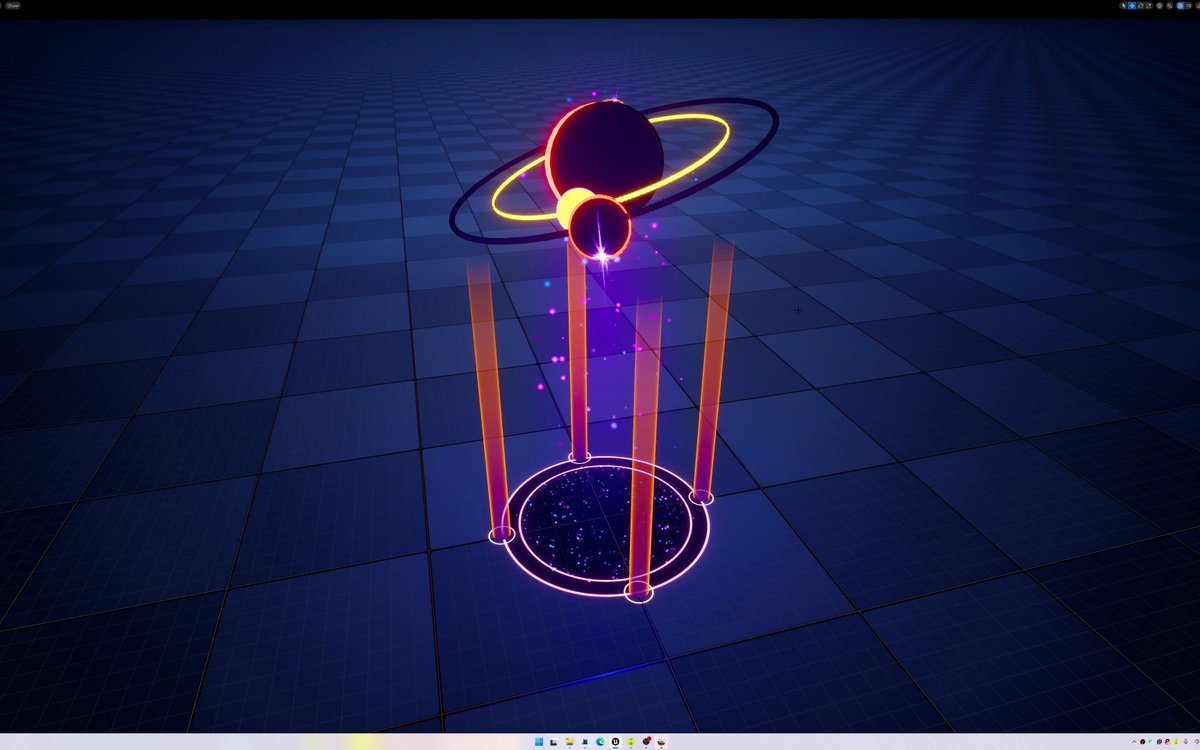This screenshot has width=1200, height=750.
Task: Switch to Unreal Engine taskbar icon
Action: pyautogui.click(x=615, y=742)
